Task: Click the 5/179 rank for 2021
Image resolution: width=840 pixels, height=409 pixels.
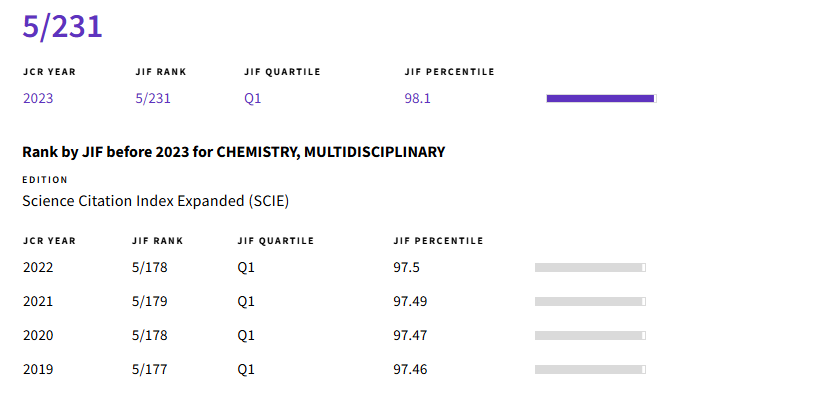Action: tap(149, 301)
